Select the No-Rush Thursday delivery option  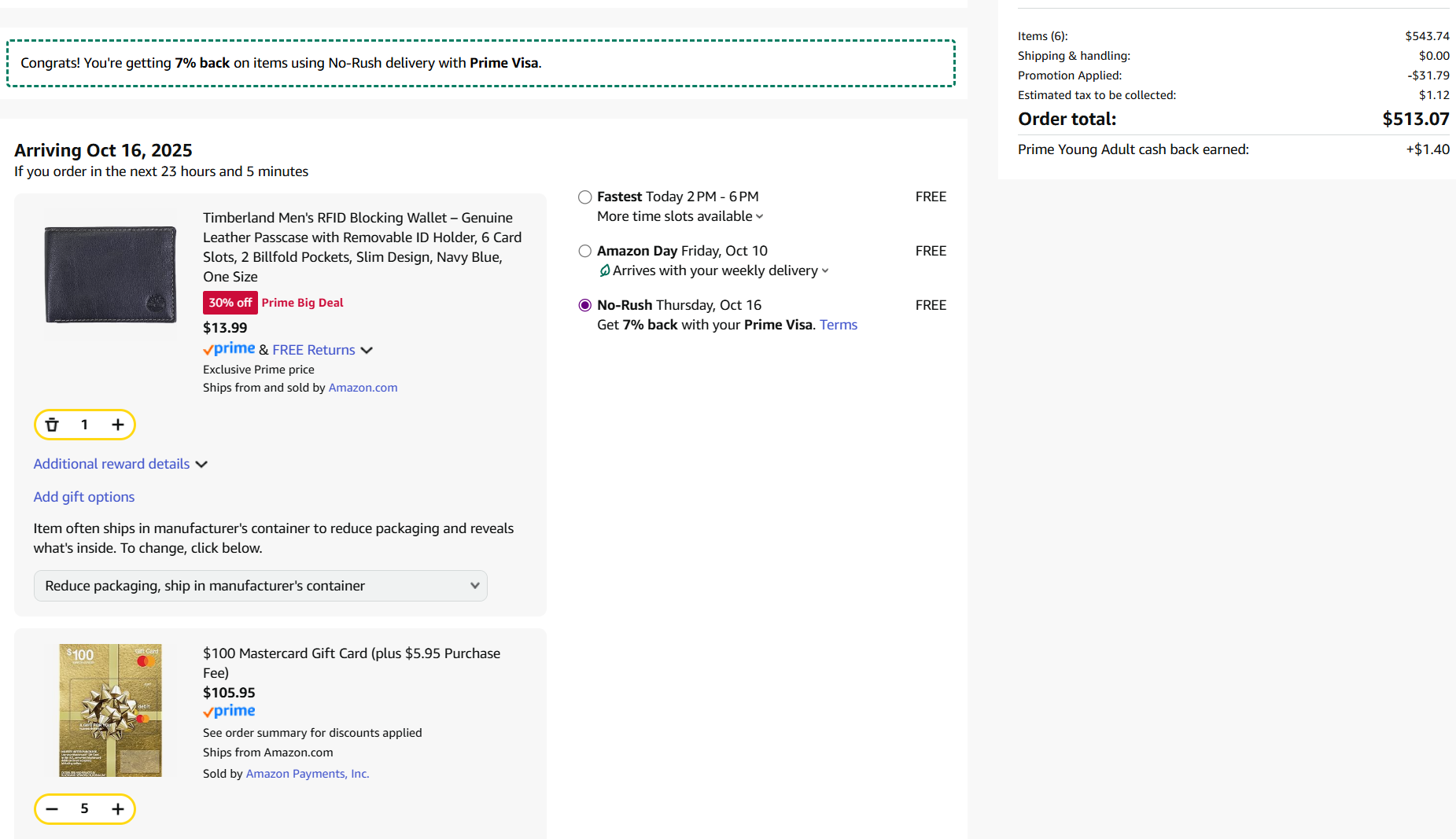(584, 306)
